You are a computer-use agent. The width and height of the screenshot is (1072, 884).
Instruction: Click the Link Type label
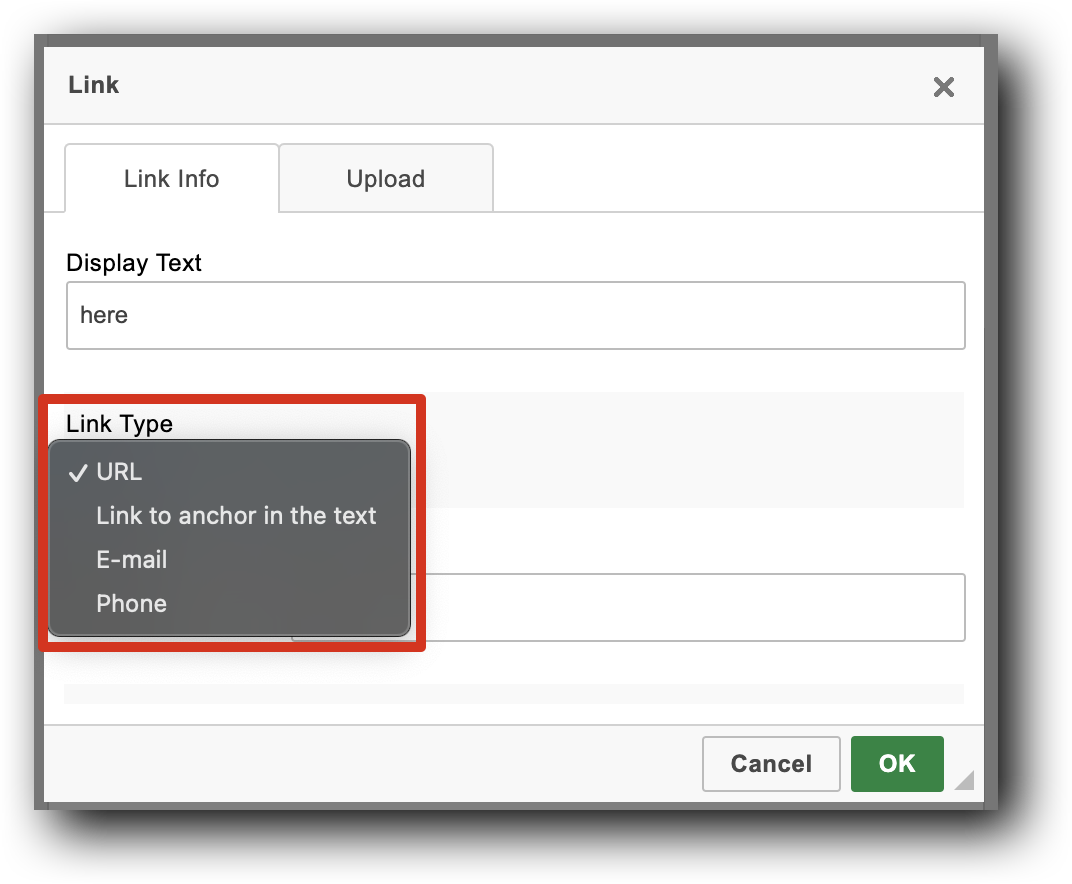pos(118,424)
